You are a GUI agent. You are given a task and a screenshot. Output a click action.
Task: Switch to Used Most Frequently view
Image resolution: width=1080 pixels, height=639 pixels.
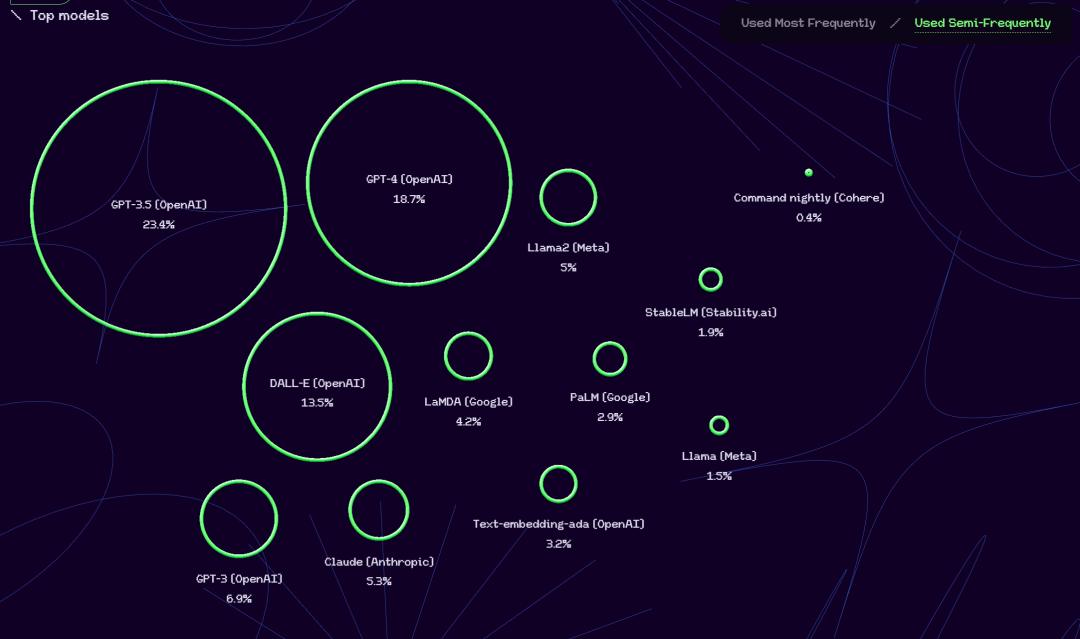[808, 23]
